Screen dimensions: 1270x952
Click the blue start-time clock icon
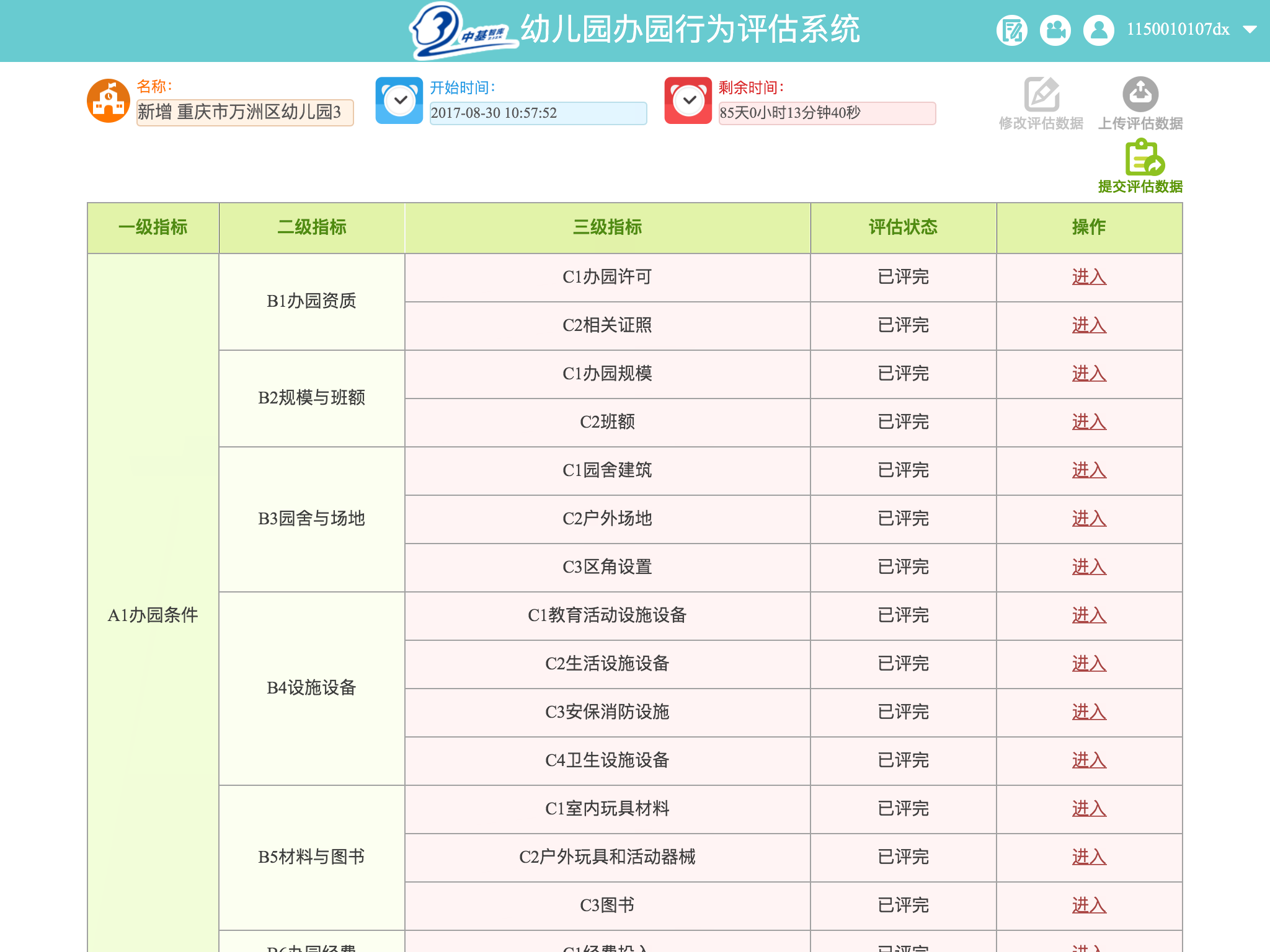(399, 100)
